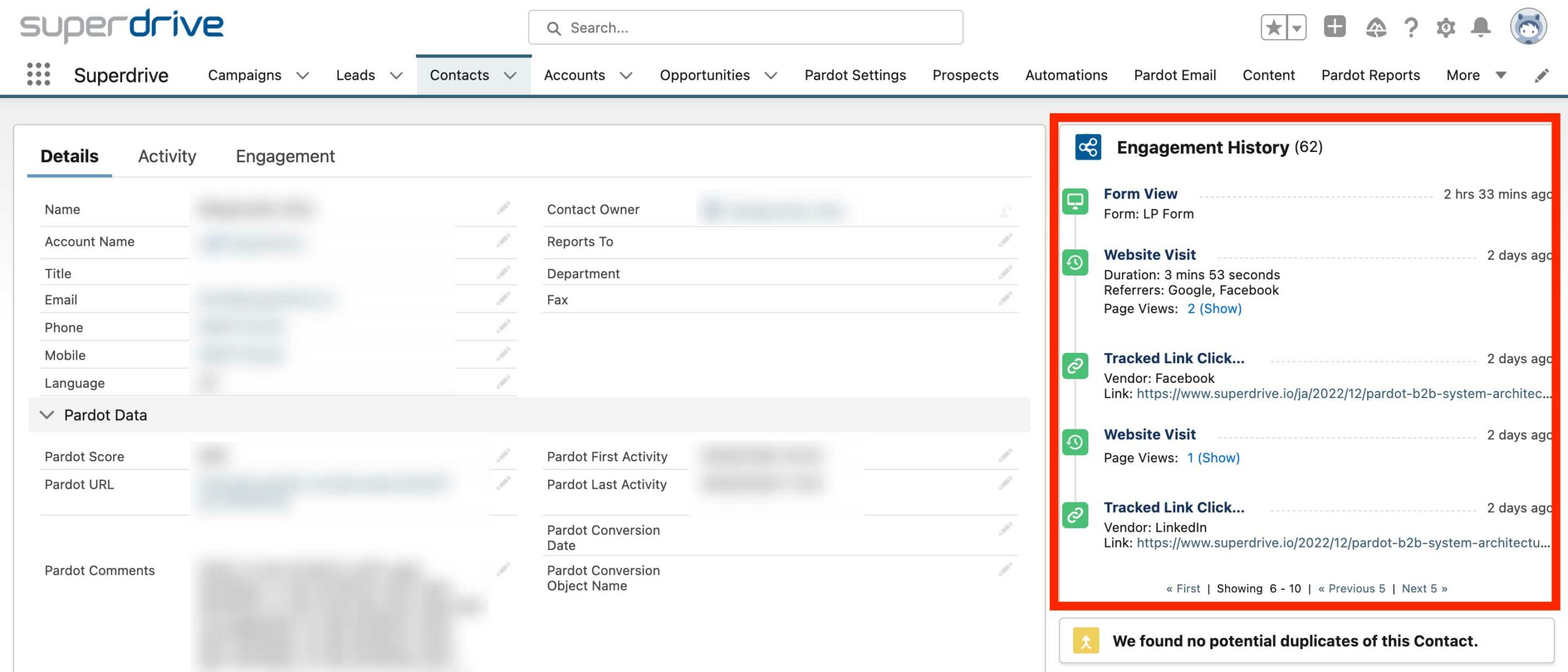
Task: Open the LinkedIn tracked link URL
Action: tap(1343, 543)
